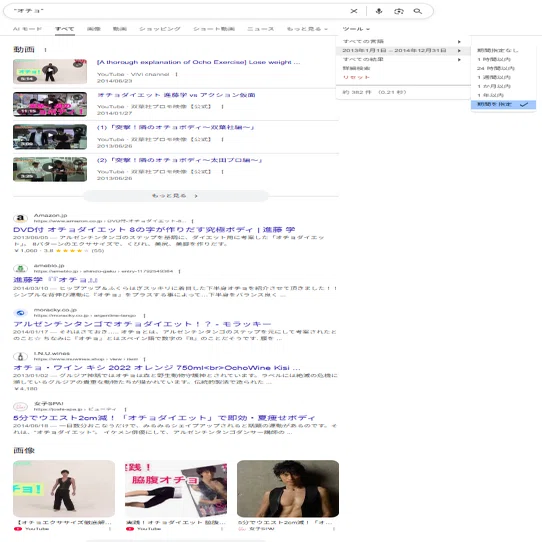Image resolution: width=542 pixels, height=542 pixels.
Task: Start voice search with the microphone icon
Action: click(379, 11)
